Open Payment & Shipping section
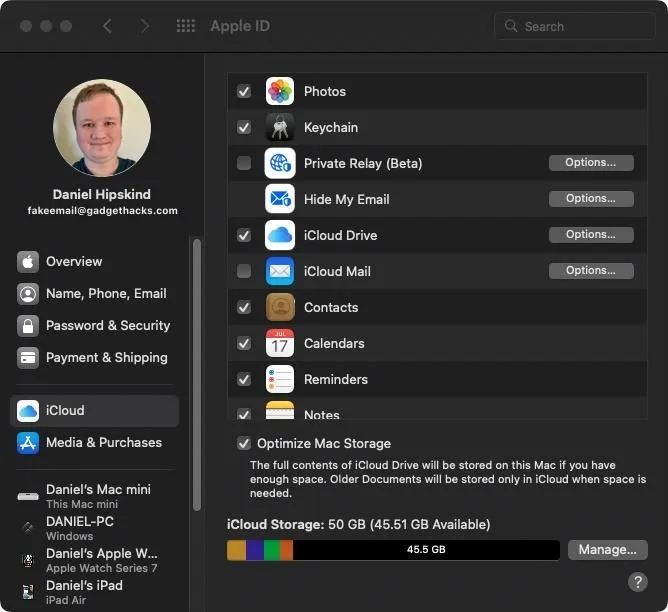Viewport: 668px width, 612px height. (95, 357)
